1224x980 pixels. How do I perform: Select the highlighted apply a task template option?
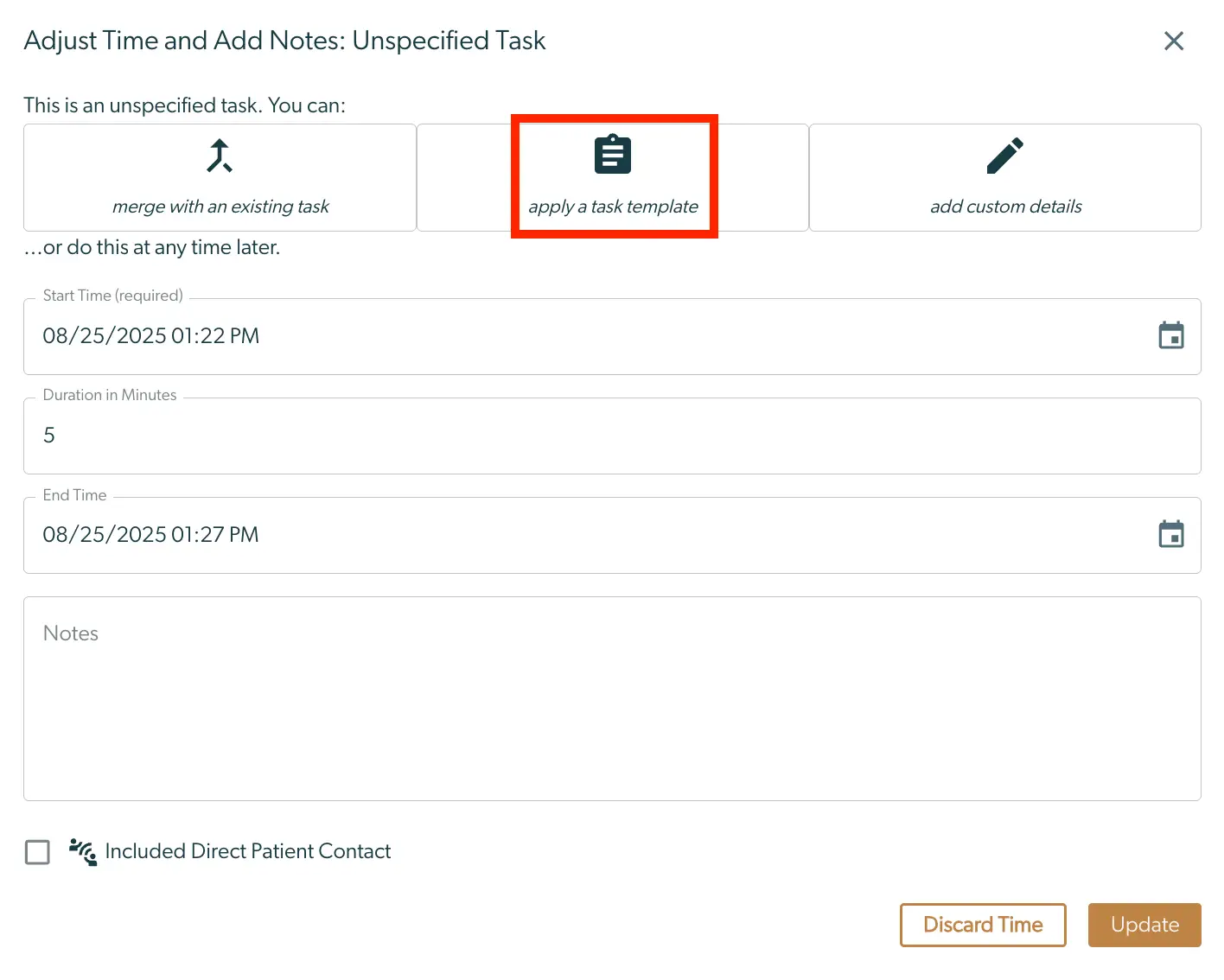[613, 175]
